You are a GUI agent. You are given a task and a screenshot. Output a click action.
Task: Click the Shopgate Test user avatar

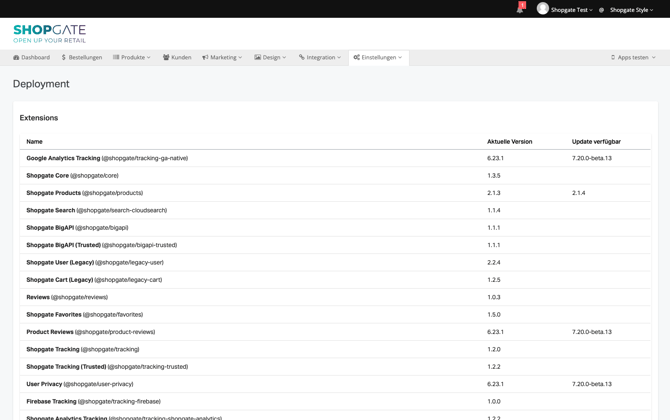pyautogui.click(x=543, y=9)
